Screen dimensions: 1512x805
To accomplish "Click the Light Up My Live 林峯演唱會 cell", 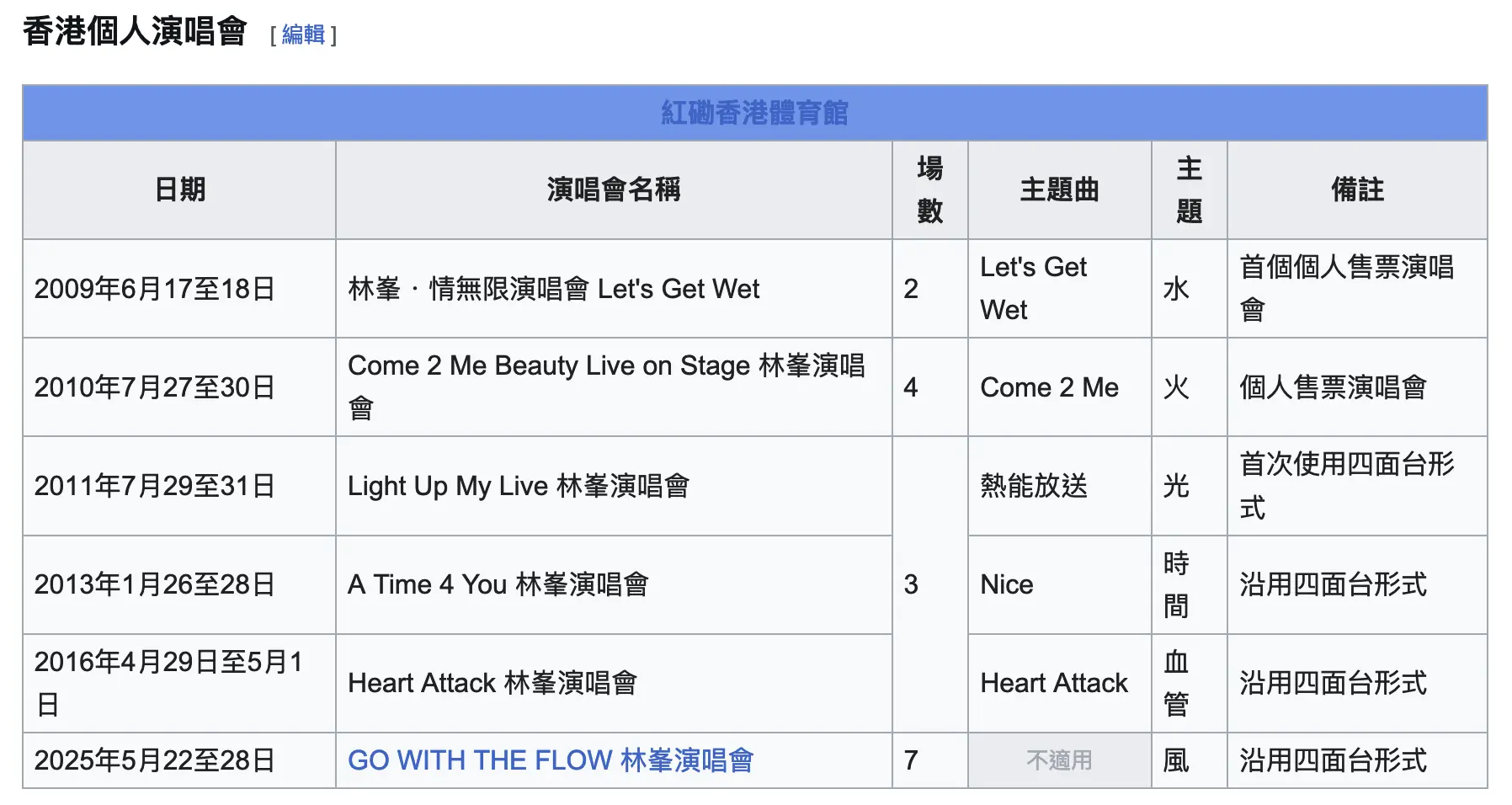I will [614, 486].
